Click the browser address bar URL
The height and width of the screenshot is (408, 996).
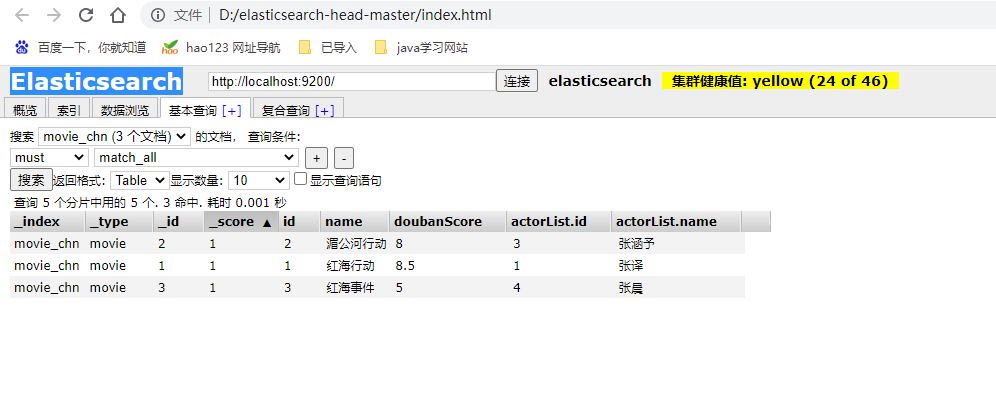pos(355,15)
